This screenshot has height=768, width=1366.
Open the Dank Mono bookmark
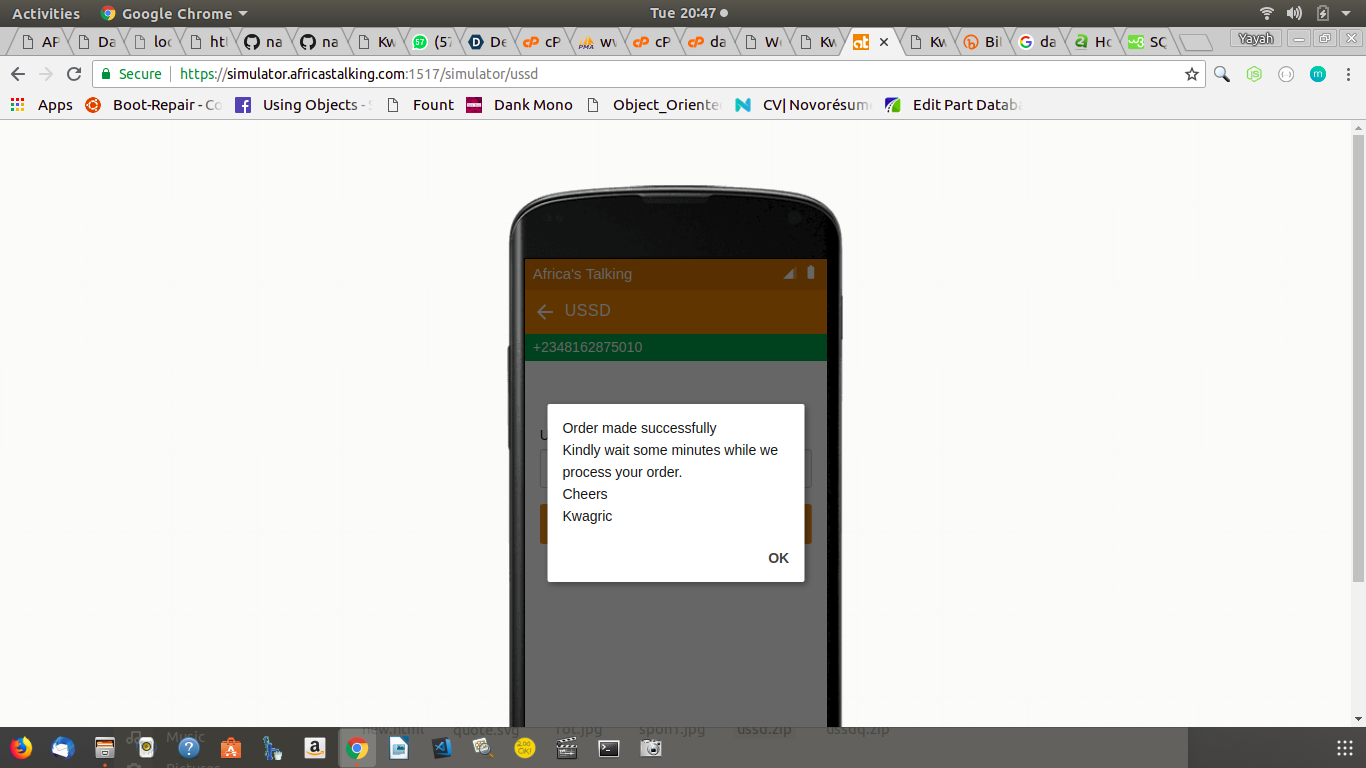[520, 105]
